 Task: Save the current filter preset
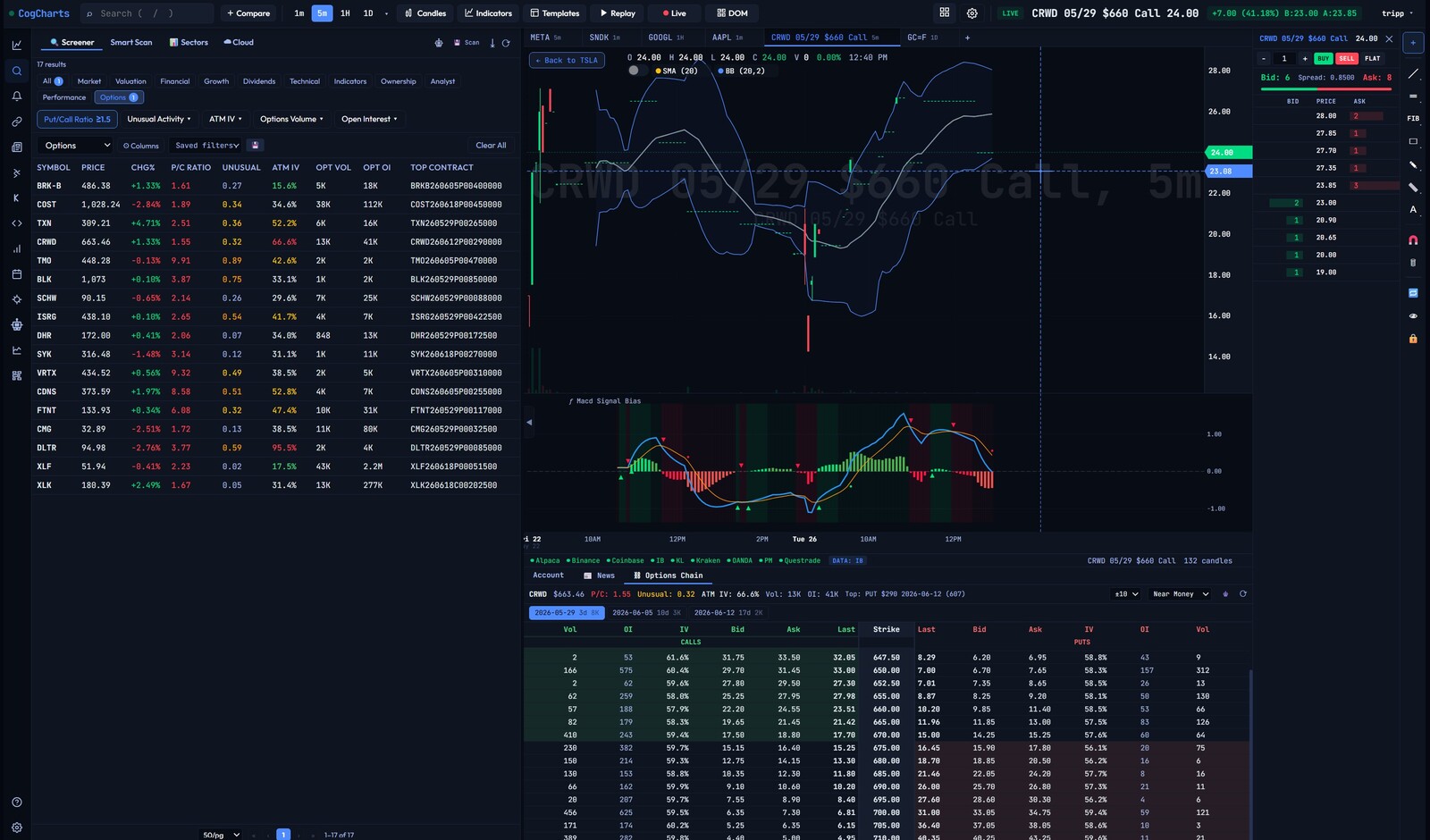[x=255, y=145]
